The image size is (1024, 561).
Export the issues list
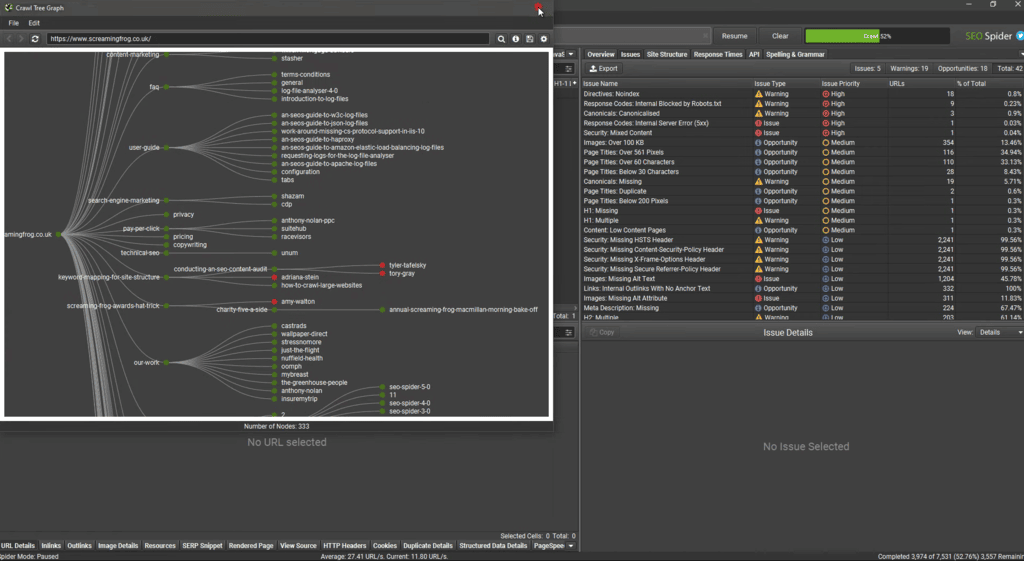pyautogui.click(x=603, y=69)
